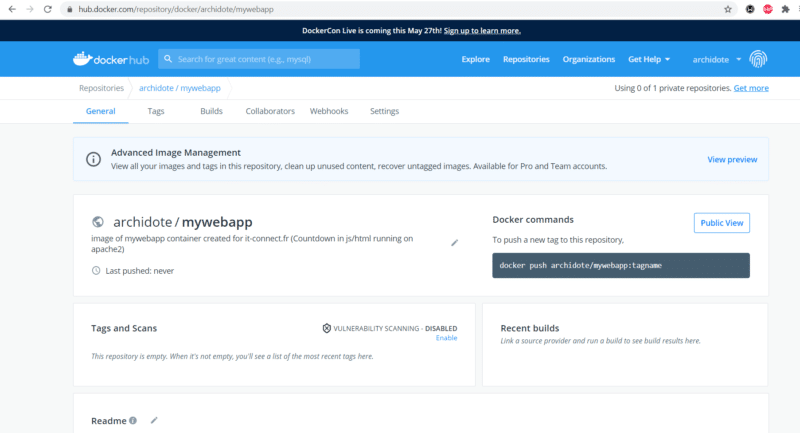This screenshot has width=800, height=433.
Task: Click the docker push command box
Action: point(621,265)
